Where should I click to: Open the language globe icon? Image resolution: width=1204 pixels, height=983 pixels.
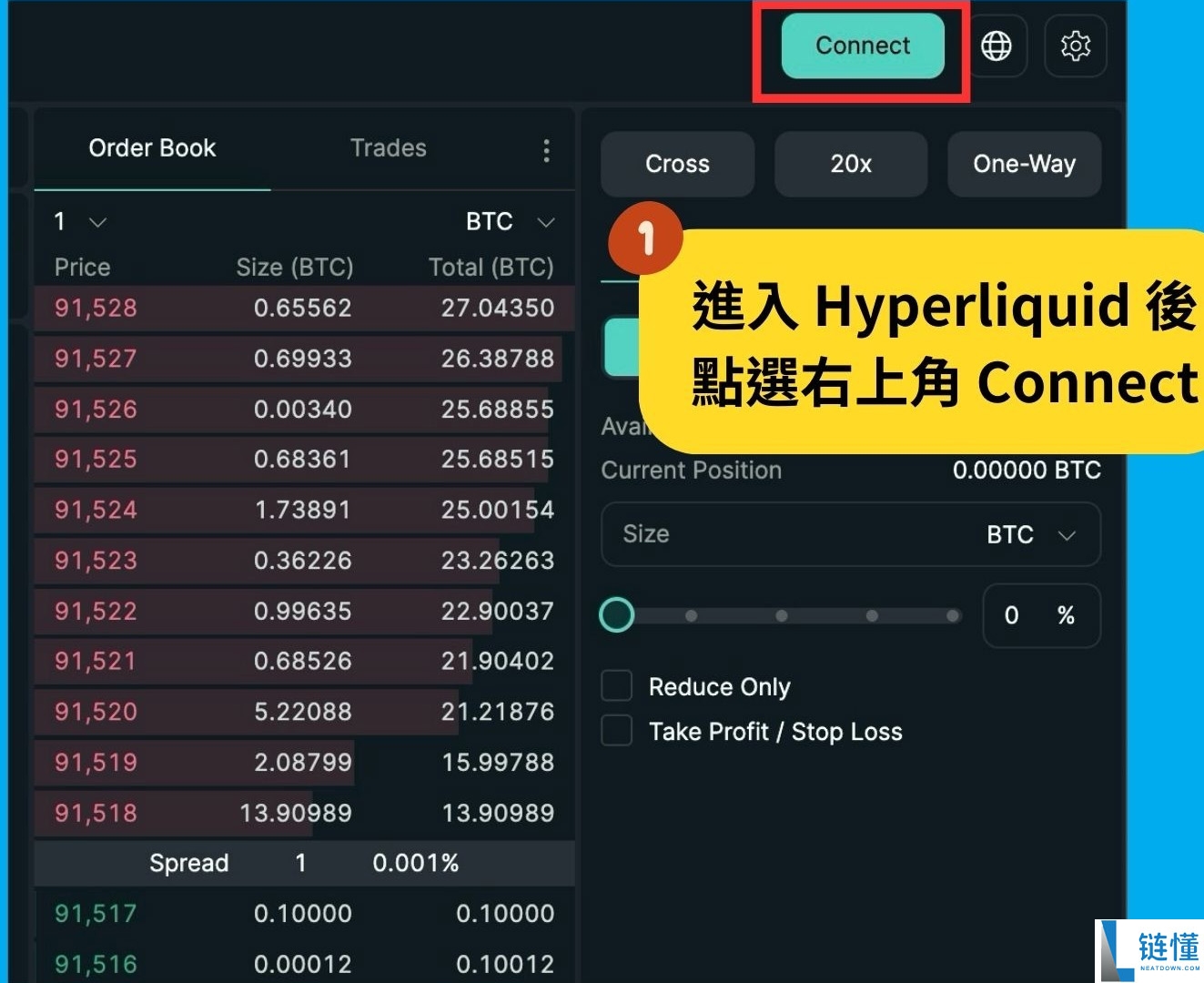point(996,46)
